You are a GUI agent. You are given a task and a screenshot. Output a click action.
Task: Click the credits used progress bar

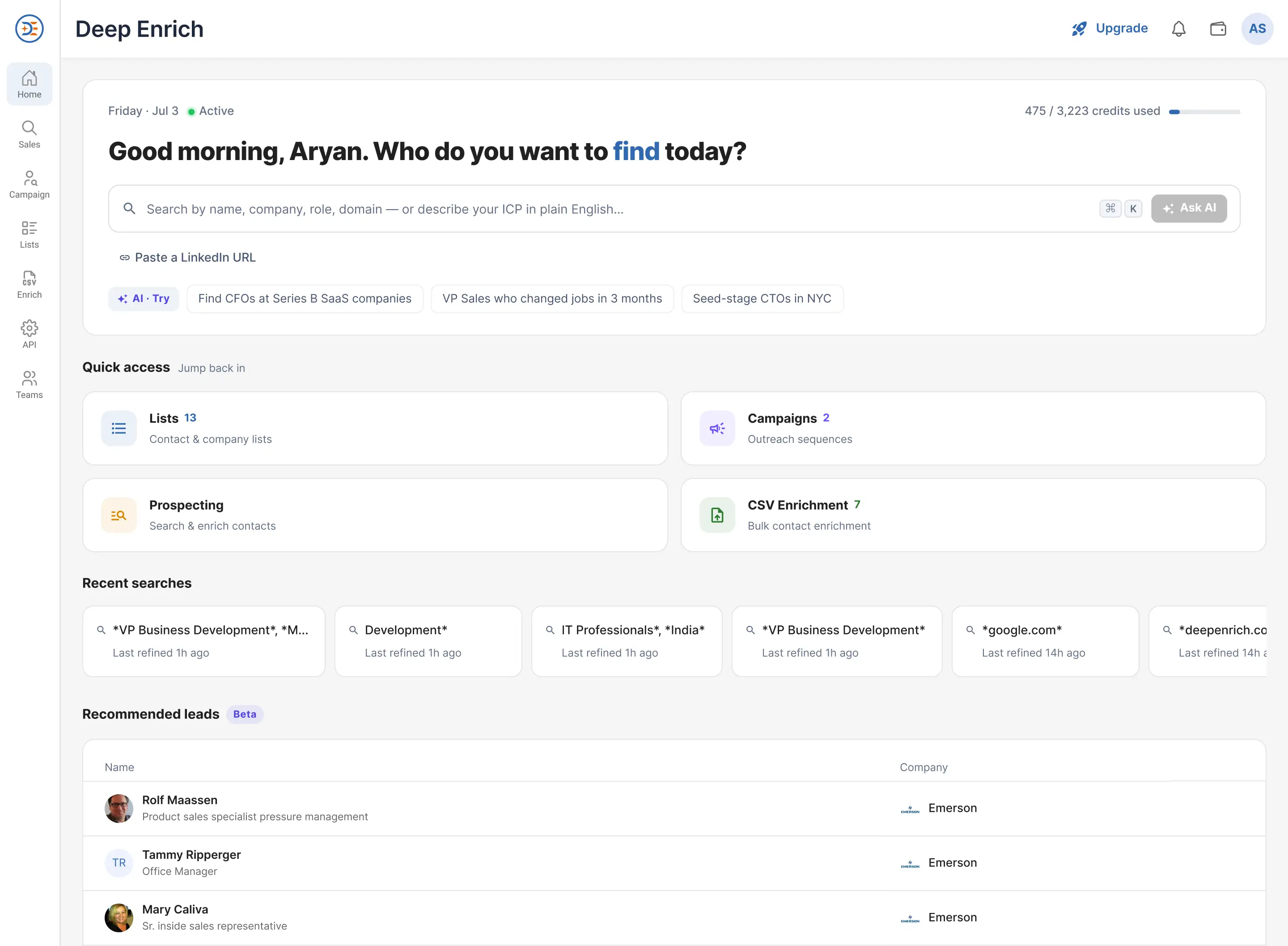pyautogui.click(x=1204, y=112)
